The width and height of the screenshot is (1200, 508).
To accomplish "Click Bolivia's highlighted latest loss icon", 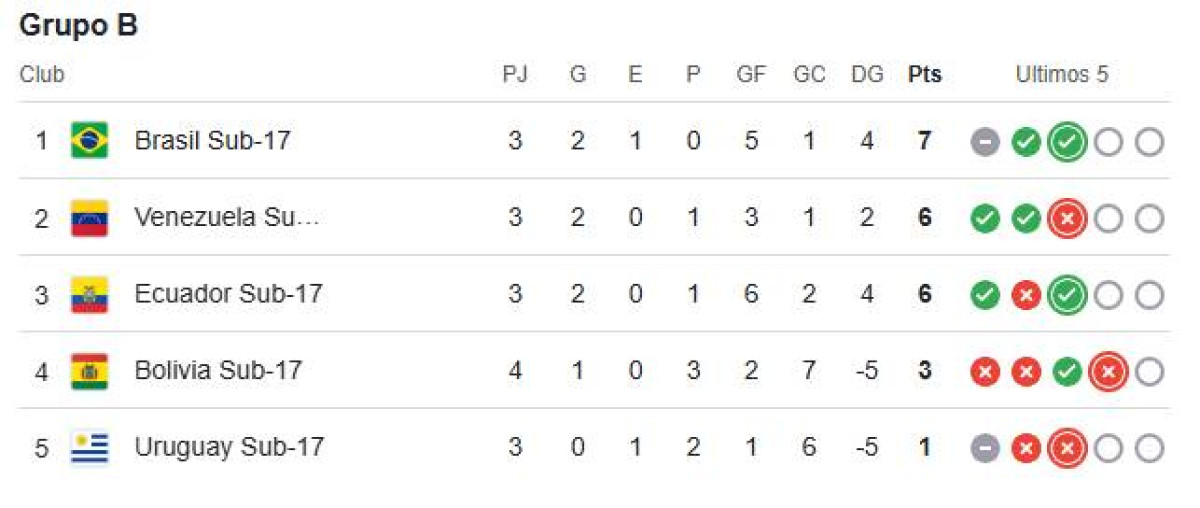I will coord(1108,372).
